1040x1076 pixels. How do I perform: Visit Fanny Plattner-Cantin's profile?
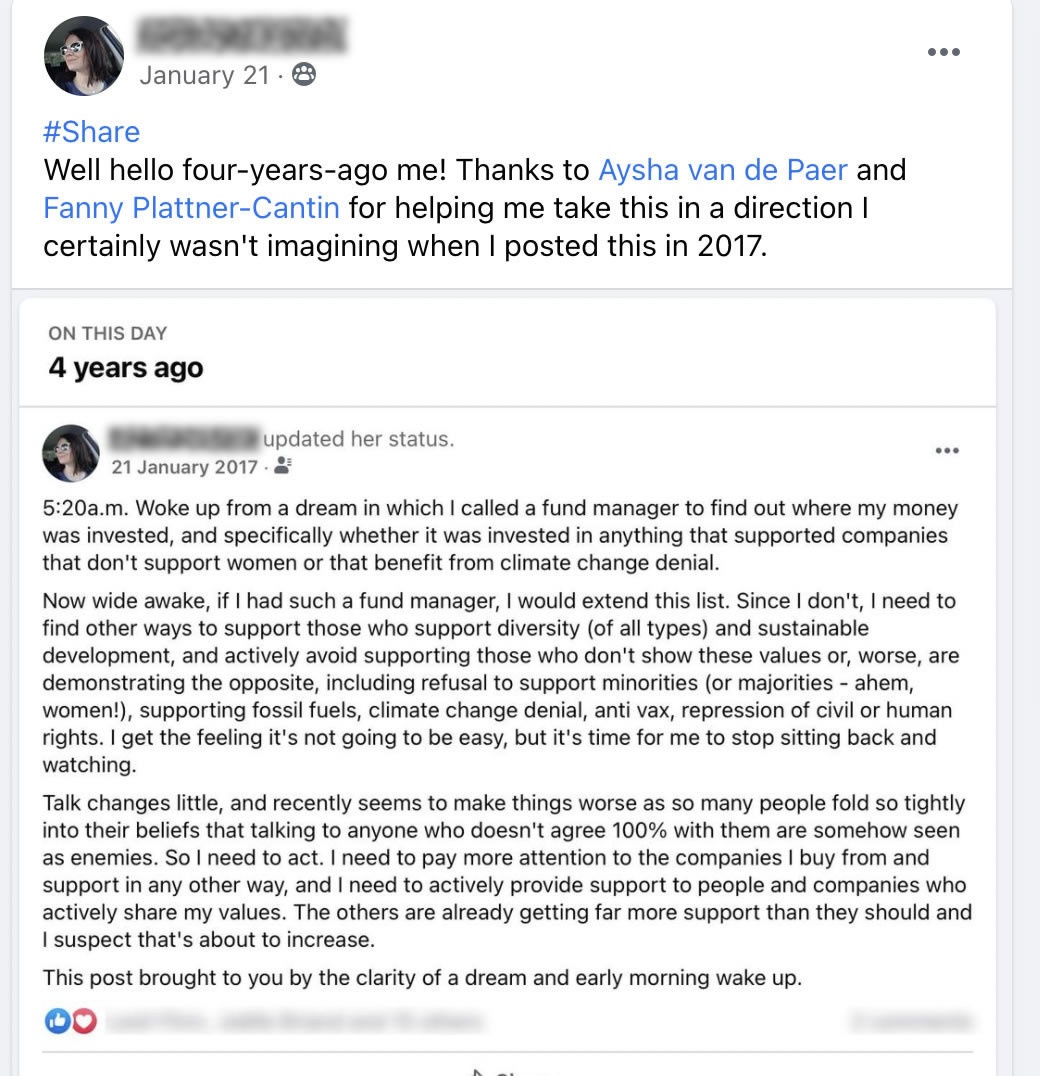[x=191, y=208]
